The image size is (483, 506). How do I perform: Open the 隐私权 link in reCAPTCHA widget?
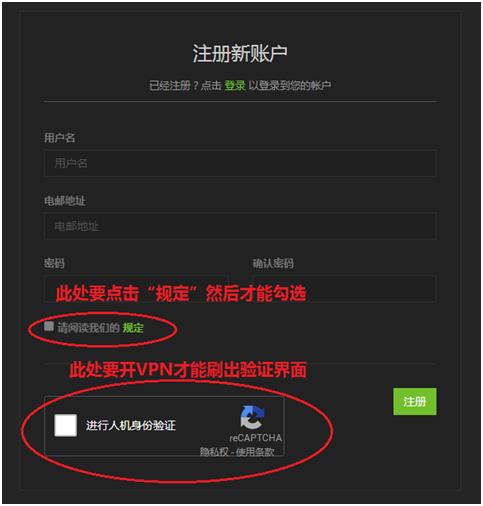pyautogui.click(x=214, y=452)
